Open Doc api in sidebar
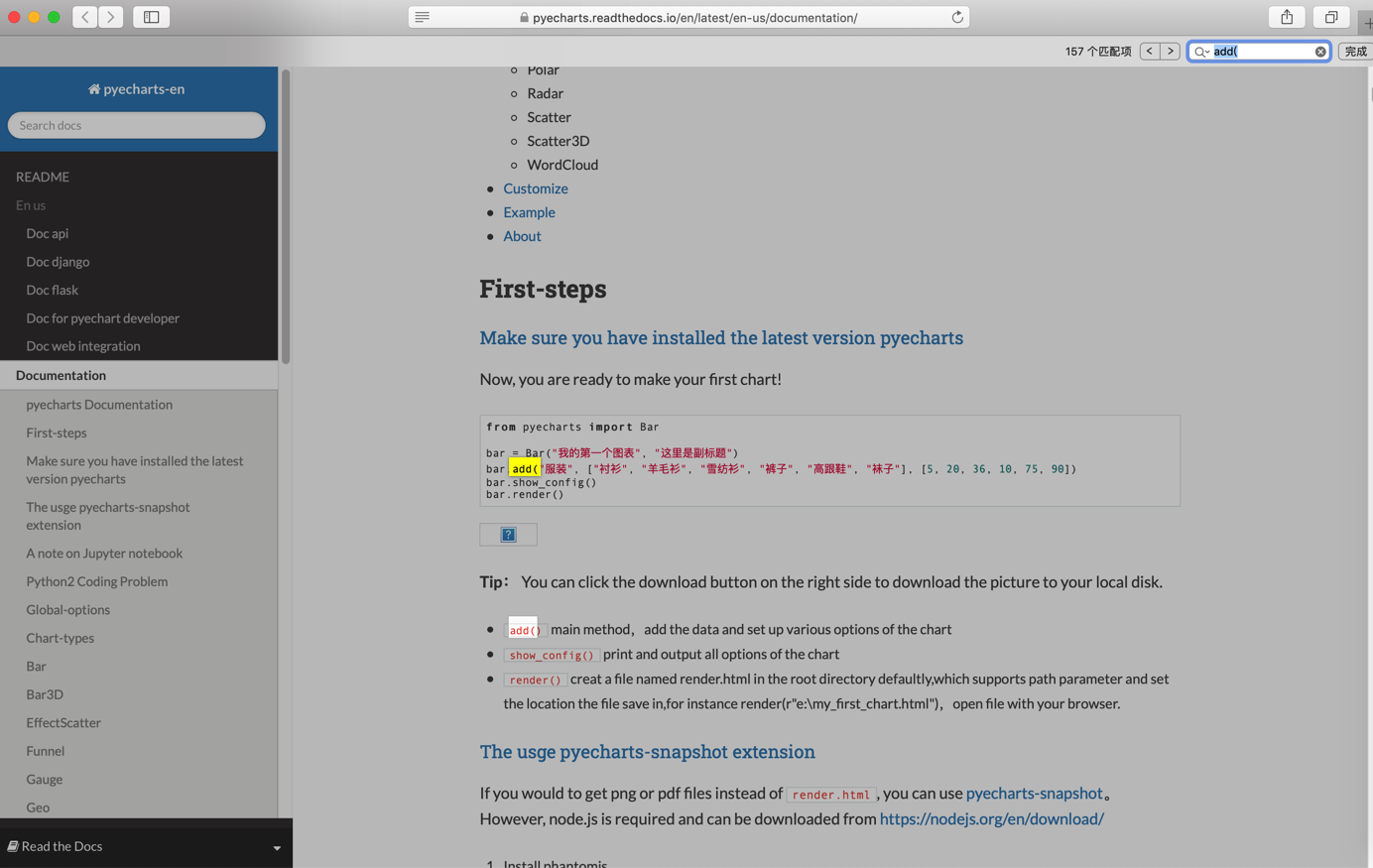This screenshot has height=868, width=1373. (48, 233)
